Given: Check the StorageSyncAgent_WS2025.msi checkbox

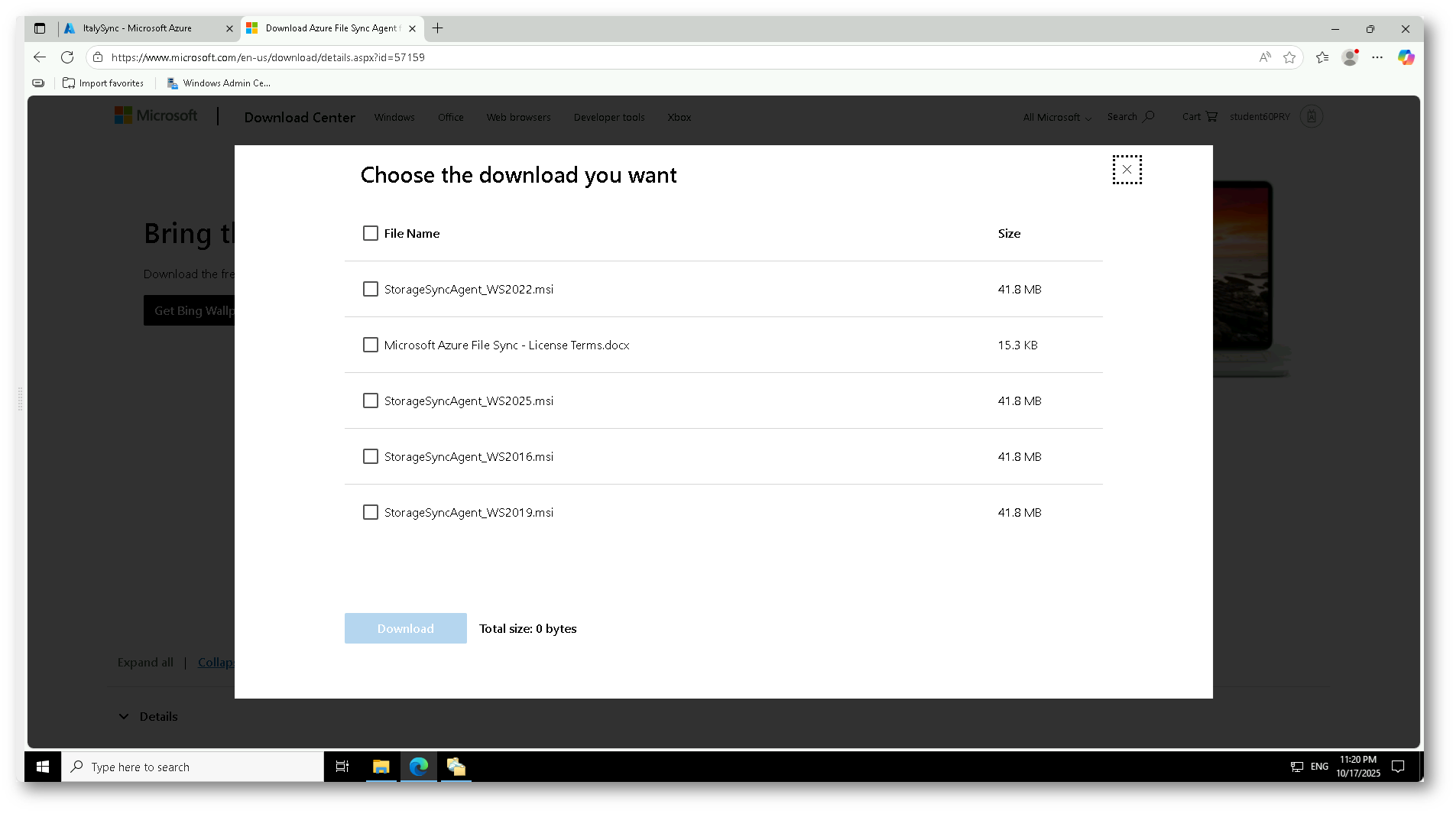Looking at the screenshot, I should pyautogui.click(x=371, y=401).
